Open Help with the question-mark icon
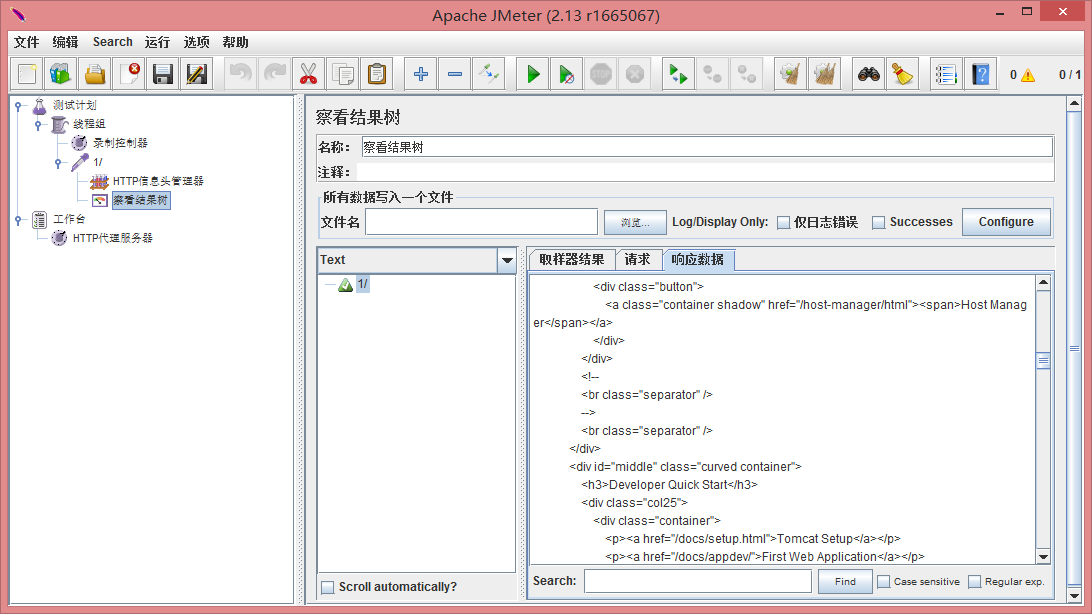This screenshot has height=614, width=1092. pos(980,74)
